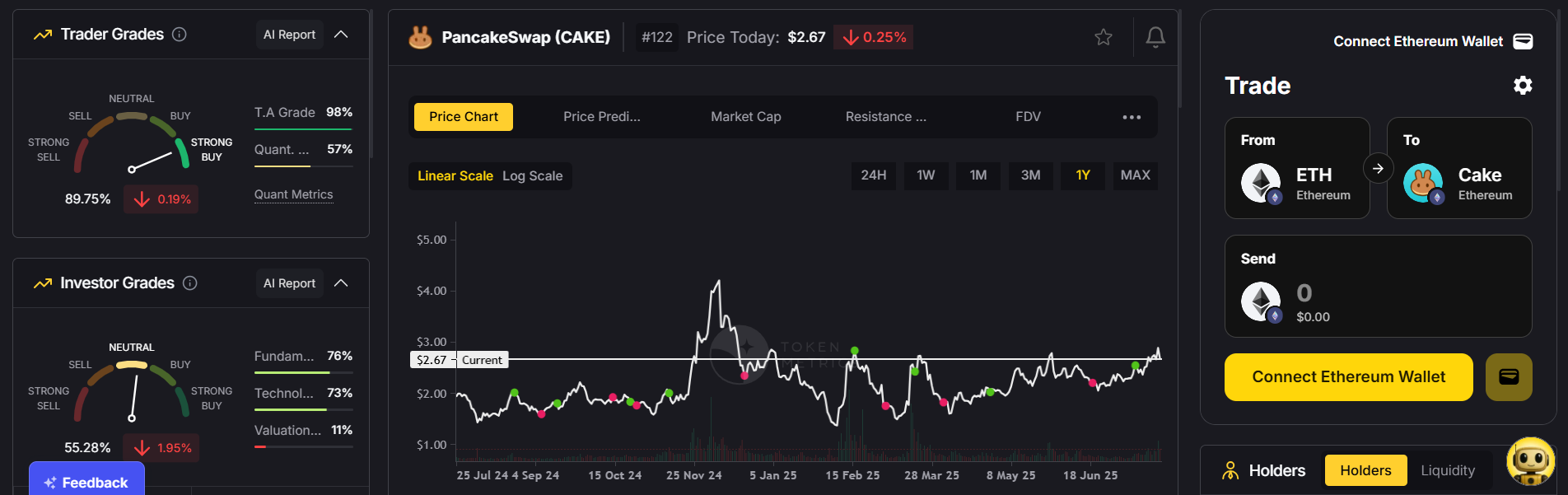Click the Fundamental 76% grade bar
Screen dimensions: 1568x495
coord(303,372)
